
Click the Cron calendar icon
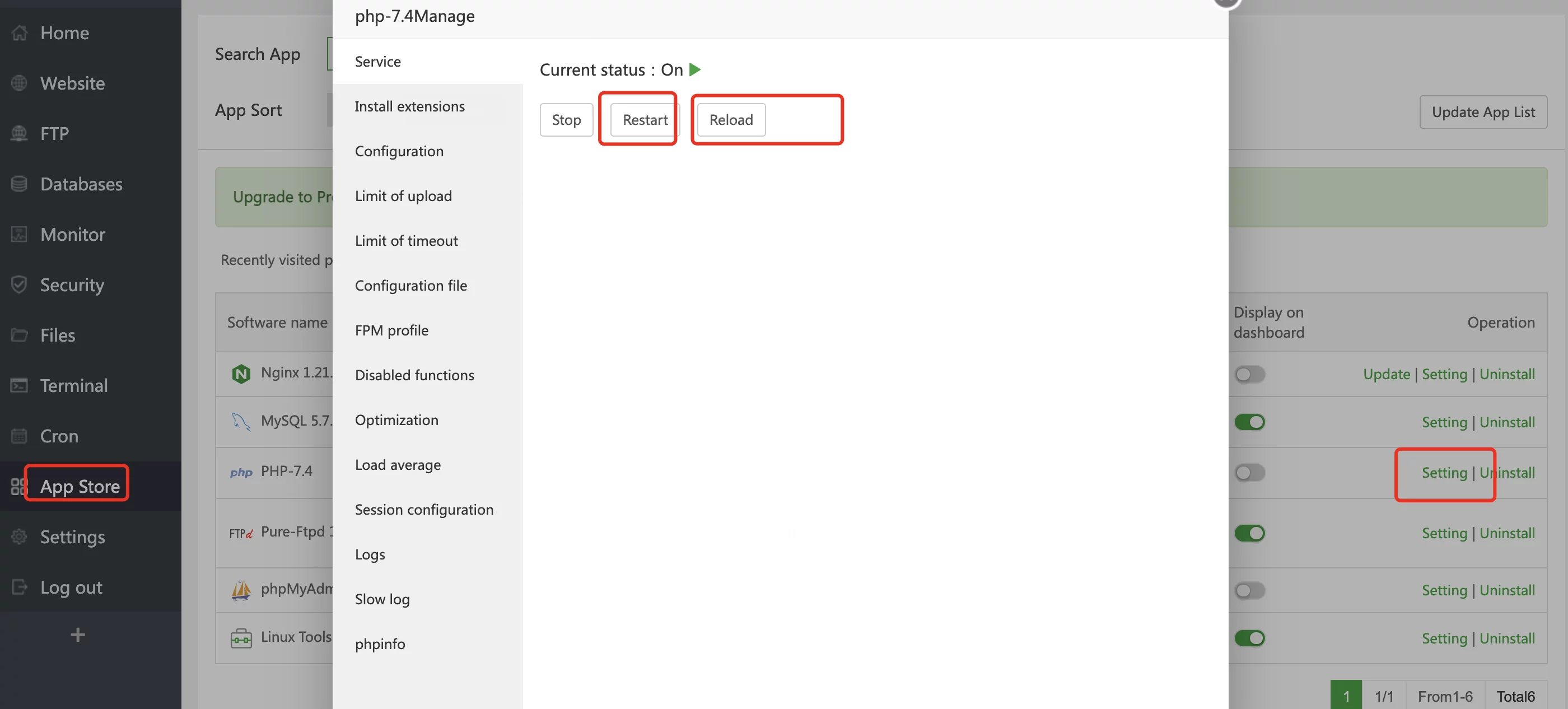20,436
